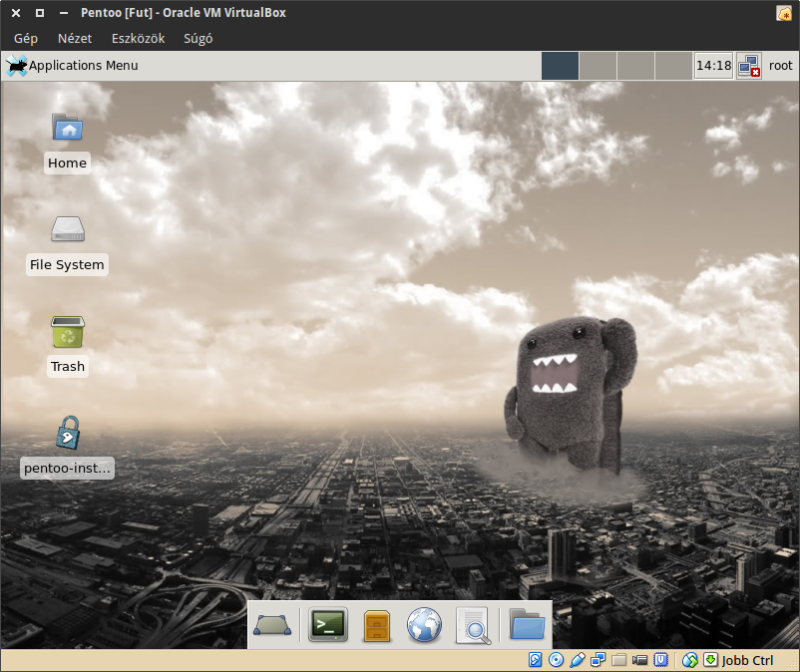Viewport: 800px width, 672px height.
Task: Click the VirtualBox icon in title bar corner
Action: click(784, 13)
